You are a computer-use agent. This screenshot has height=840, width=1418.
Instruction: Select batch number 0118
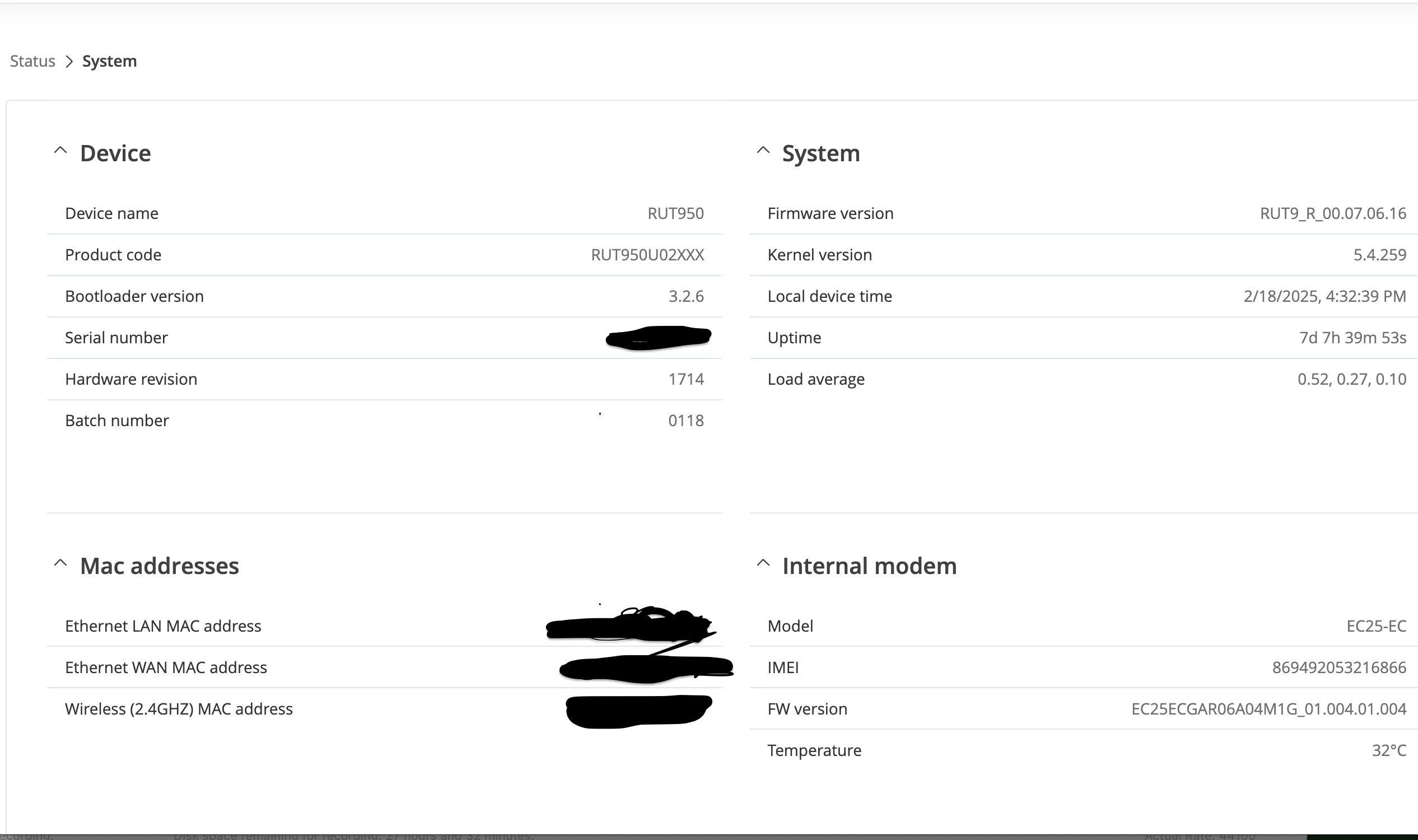click(x=686, y=421)
